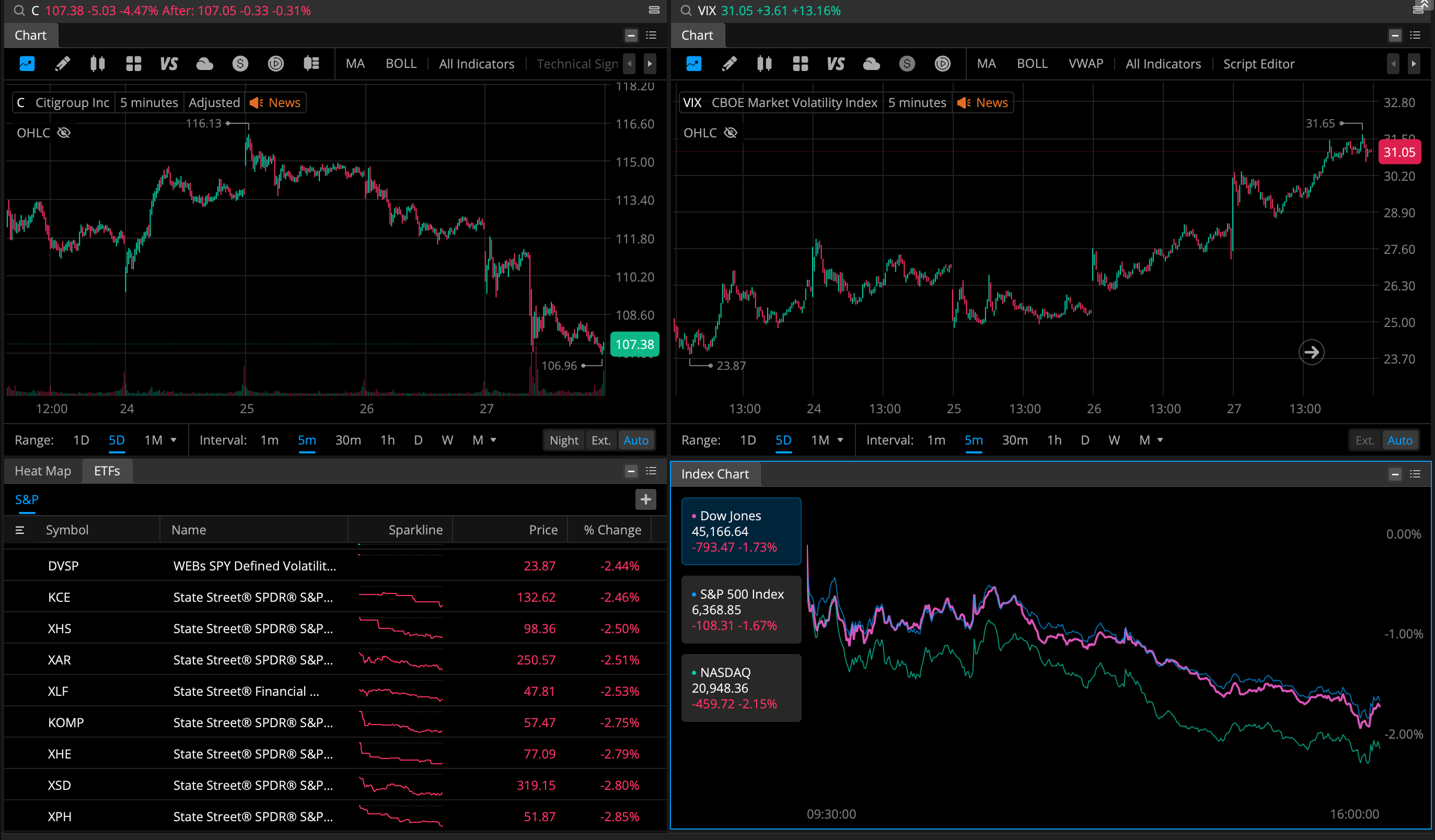Toggle OHLC visibility eye in VIX chart
This screenshot has height=840, width=1435.
731,133
